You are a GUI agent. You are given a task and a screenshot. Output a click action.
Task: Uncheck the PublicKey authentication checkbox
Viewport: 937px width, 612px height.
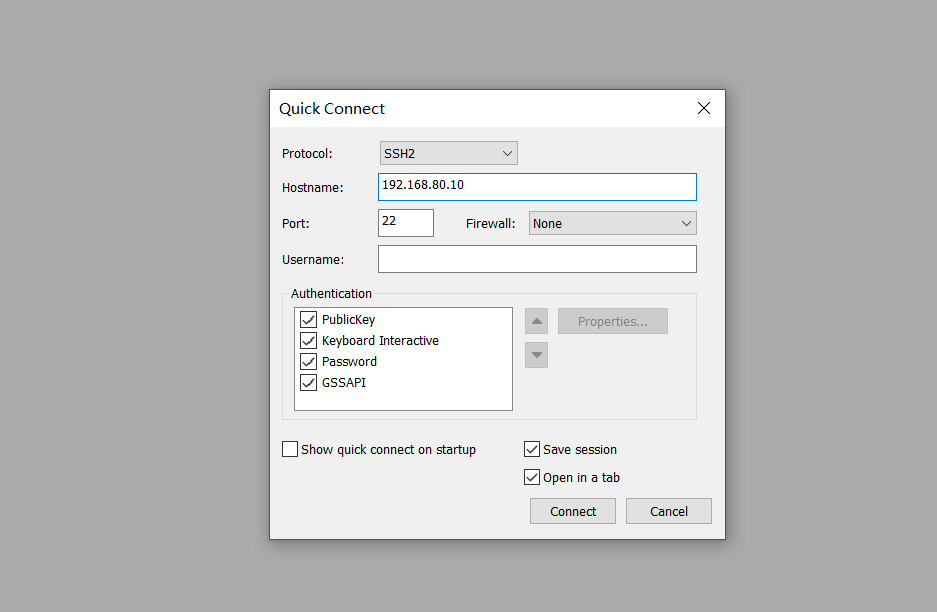tap(309, 320)
